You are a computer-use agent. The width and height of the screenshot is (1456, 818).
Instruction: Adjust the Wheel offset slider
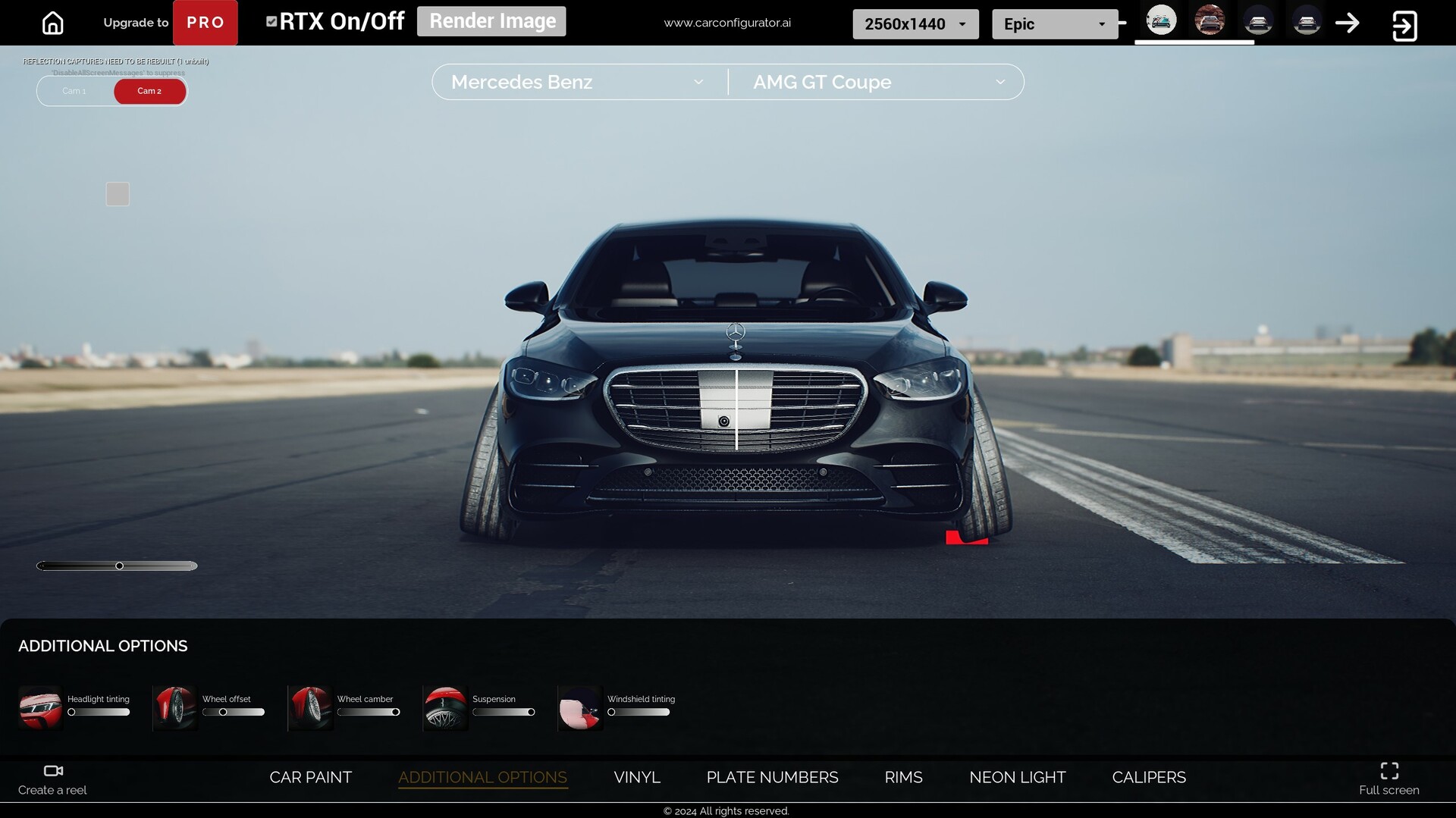(234, 712)
